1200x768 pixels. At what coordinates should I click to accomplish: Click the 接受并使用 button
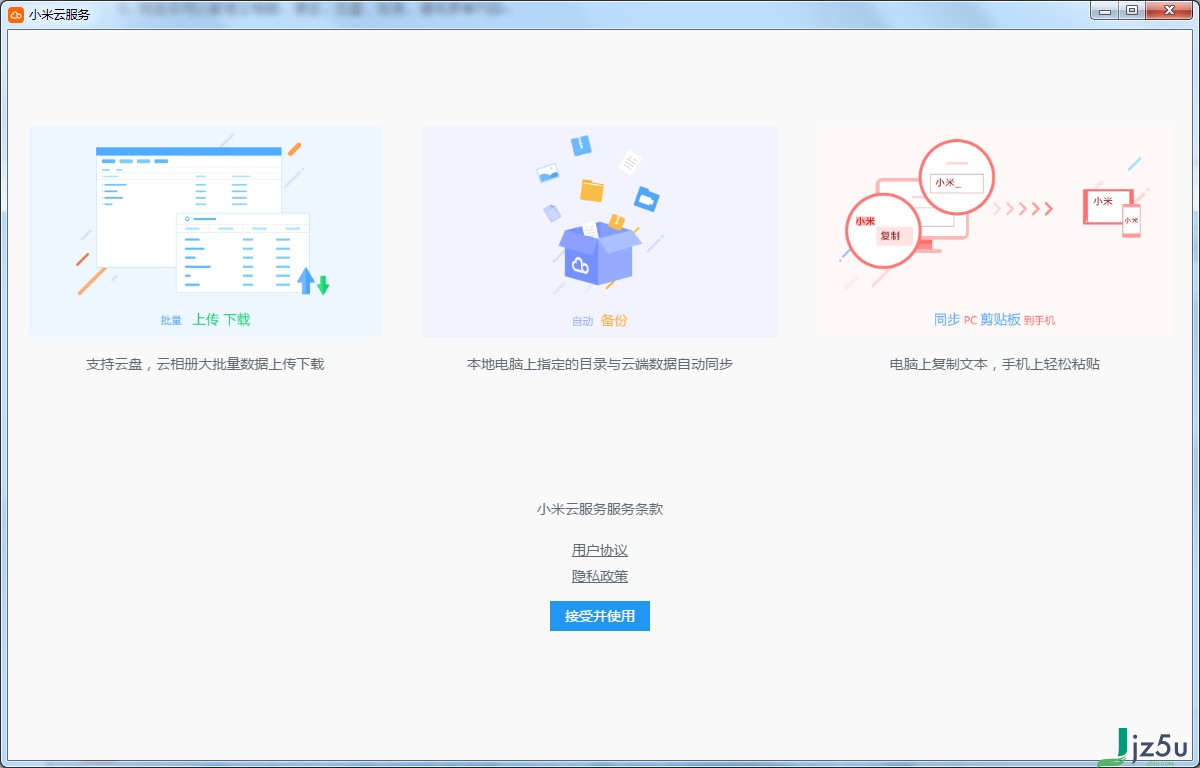600,616
